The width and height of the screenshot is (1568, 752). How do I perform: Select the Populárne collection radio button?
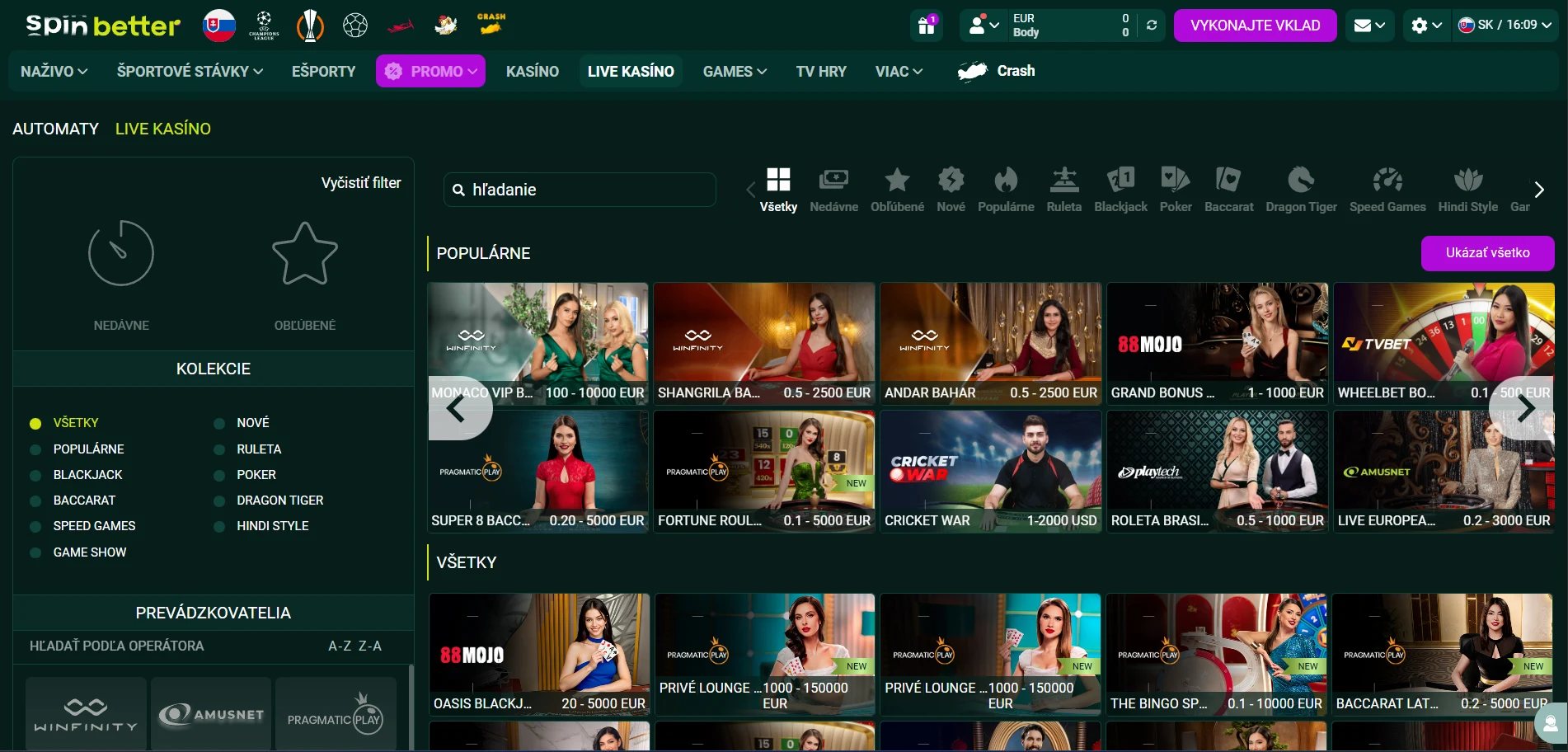pos(35,449)
